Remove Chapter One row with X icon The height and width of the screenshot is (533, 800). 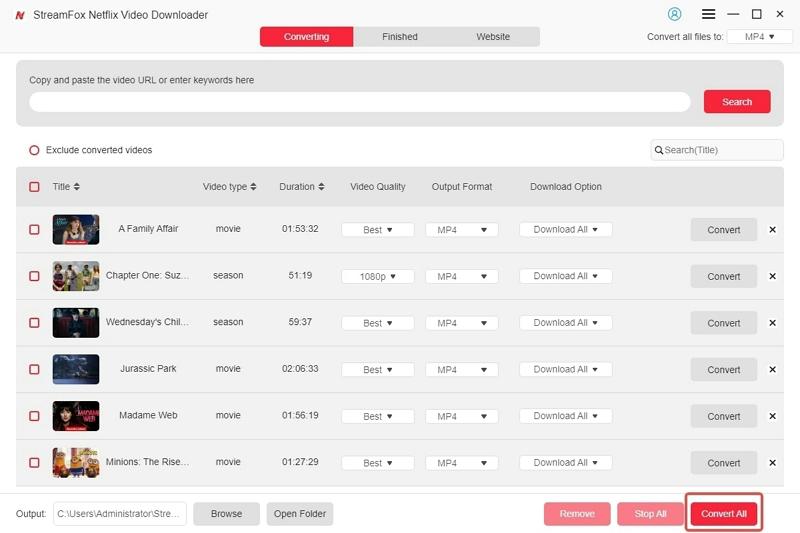[772, 276]
